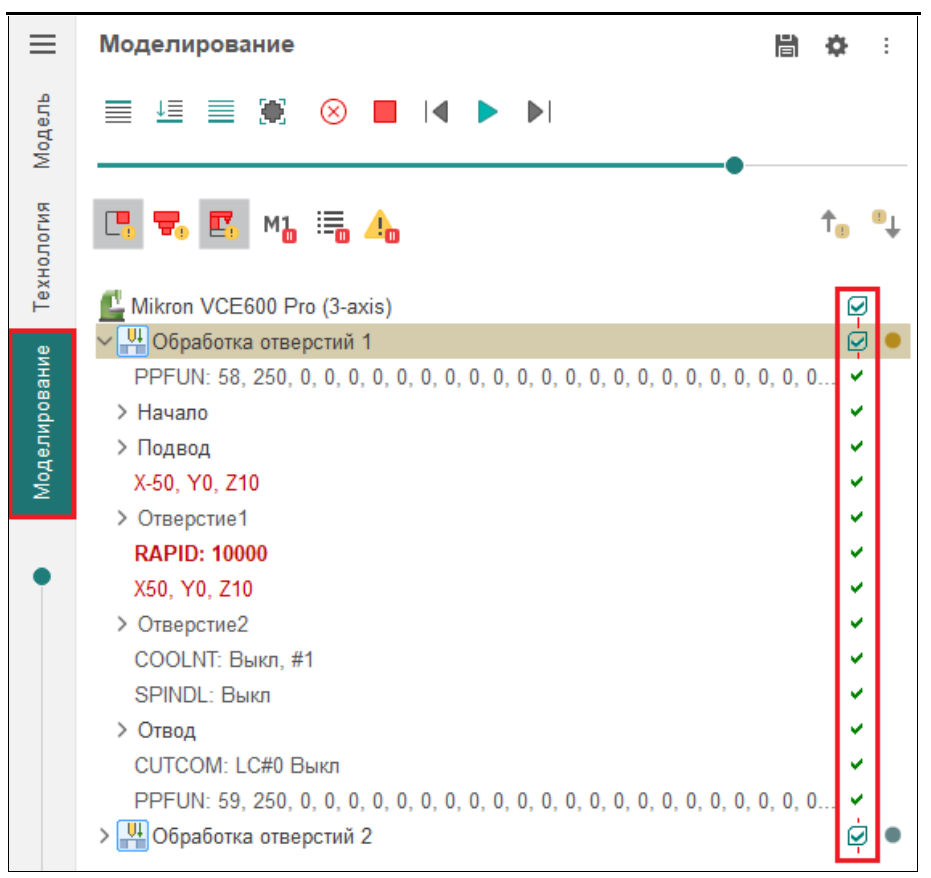Save the simulation with the floppy disk icon
This screenshot has height=878, width=931.
coord(787,46)
